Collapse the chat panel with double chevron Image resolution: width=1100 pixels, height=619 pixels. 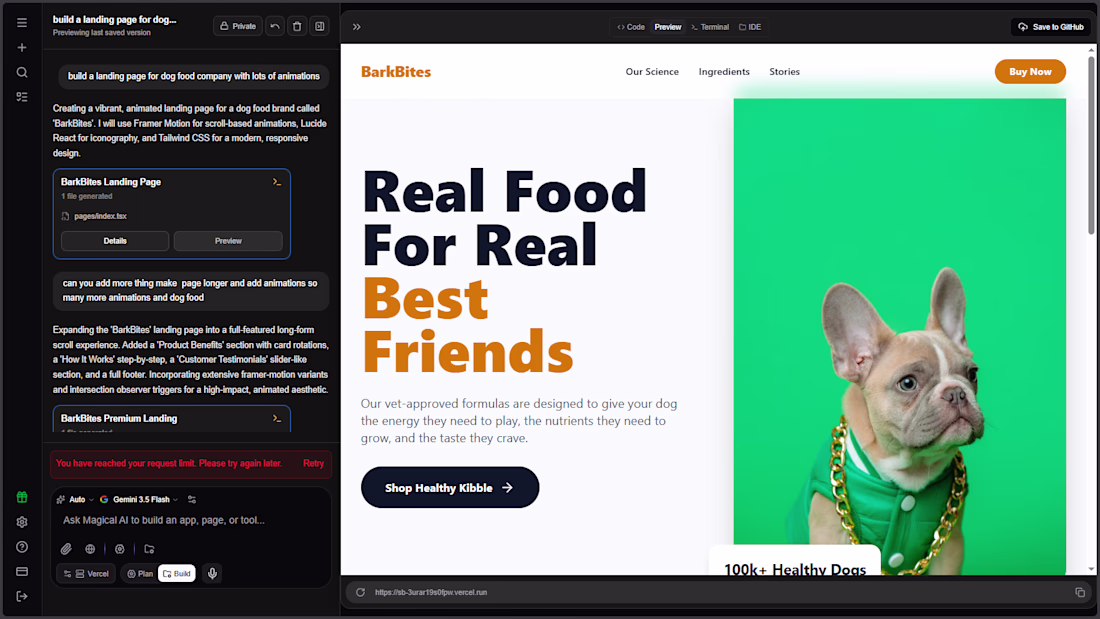tap(356, 27)
